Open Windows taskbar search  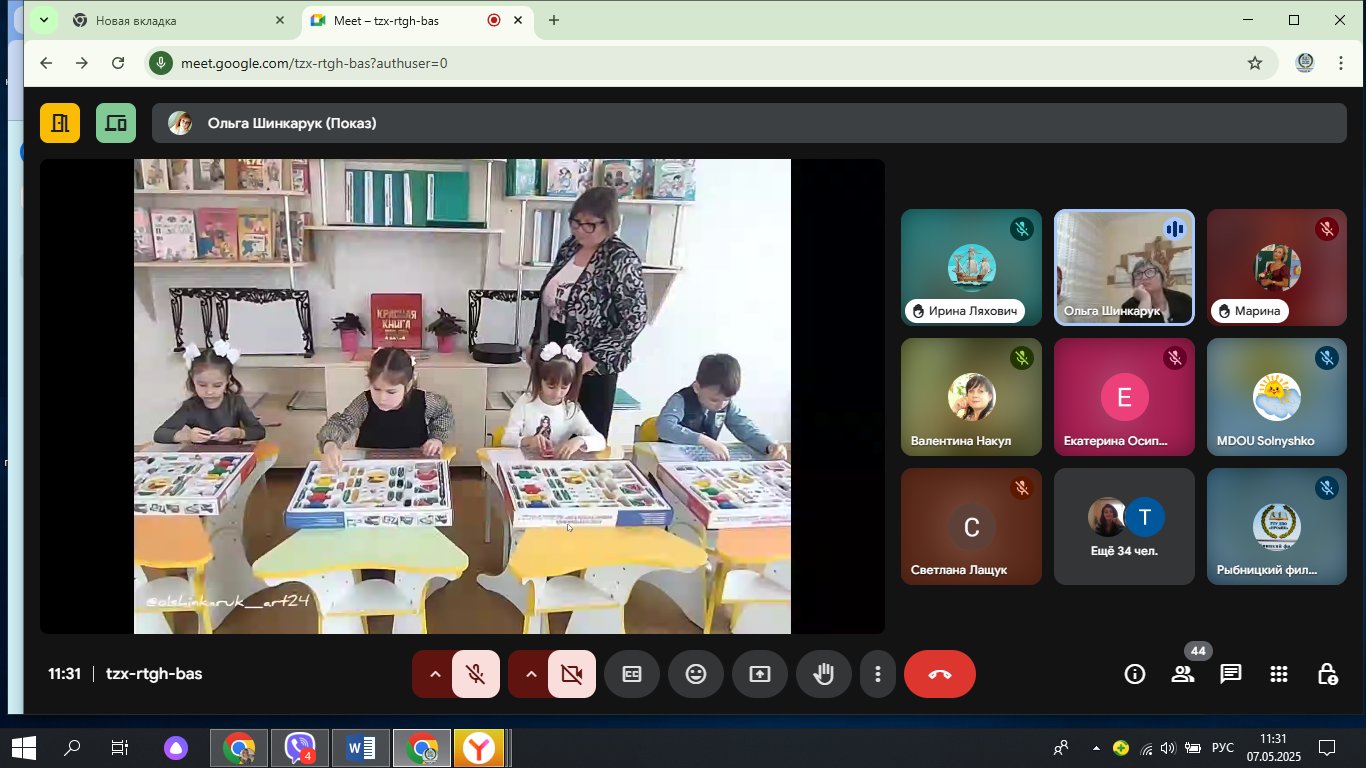click(72, 747)
